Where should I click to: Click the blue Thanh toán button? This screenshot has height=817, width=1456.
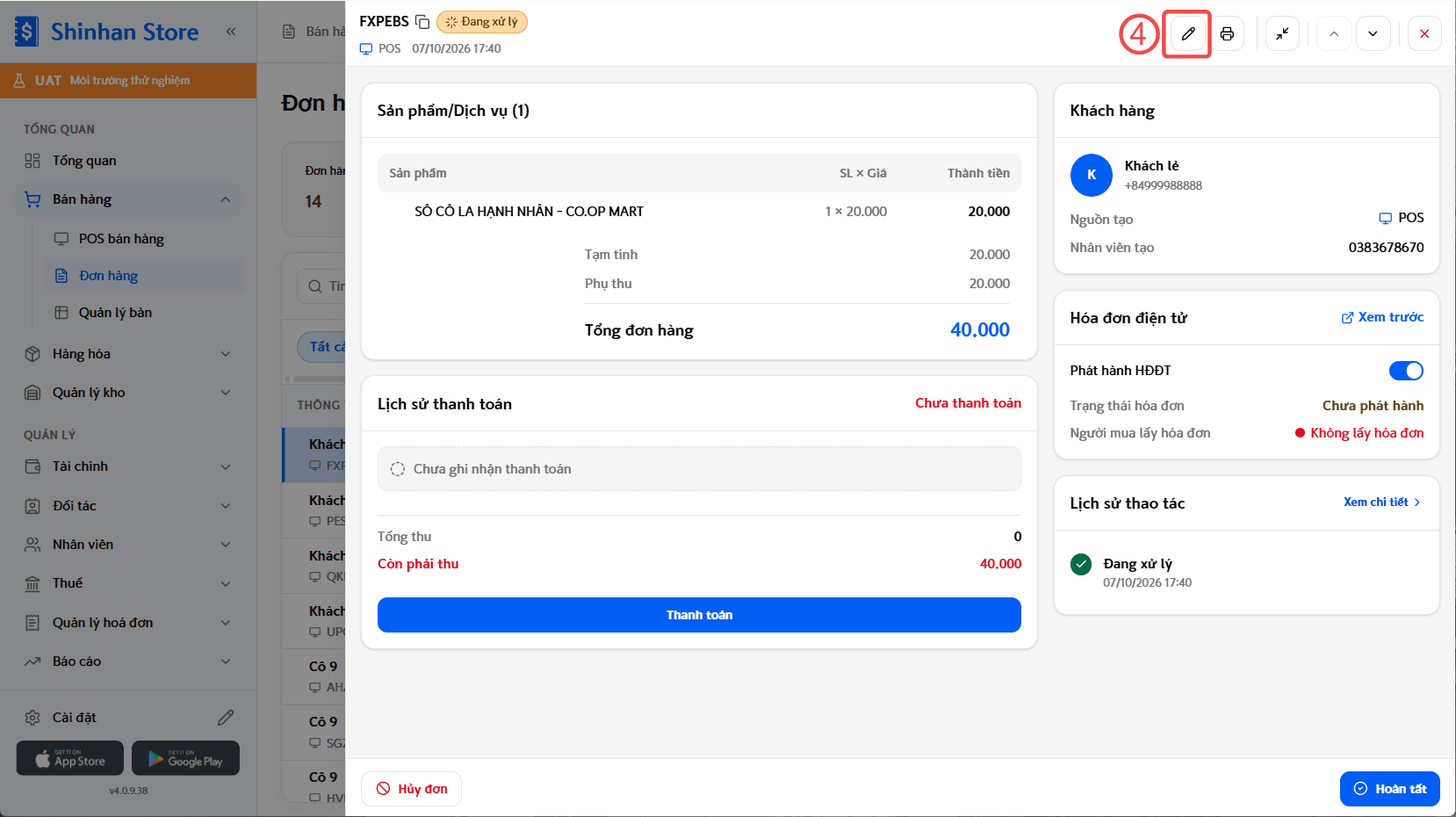coord(699,615)
